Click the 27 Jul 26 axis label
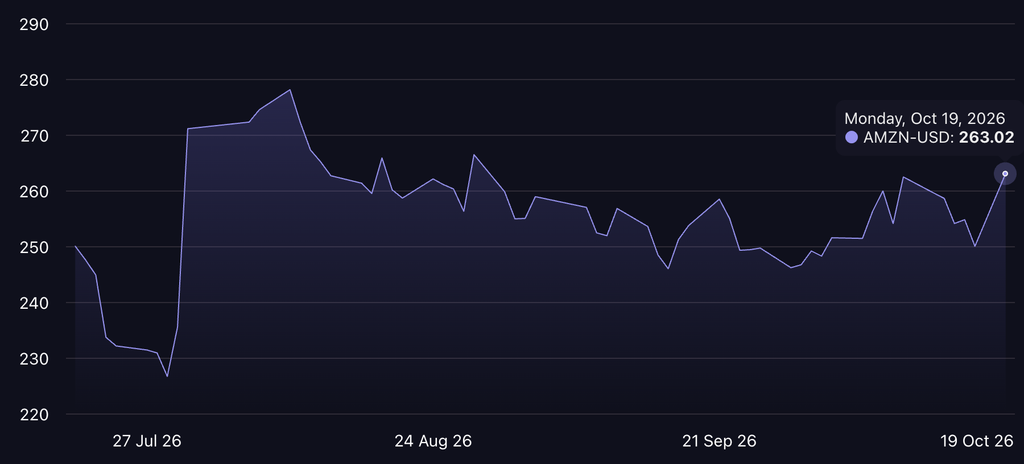This screenshot has width=1024, height=464. [x=147, y=441]
